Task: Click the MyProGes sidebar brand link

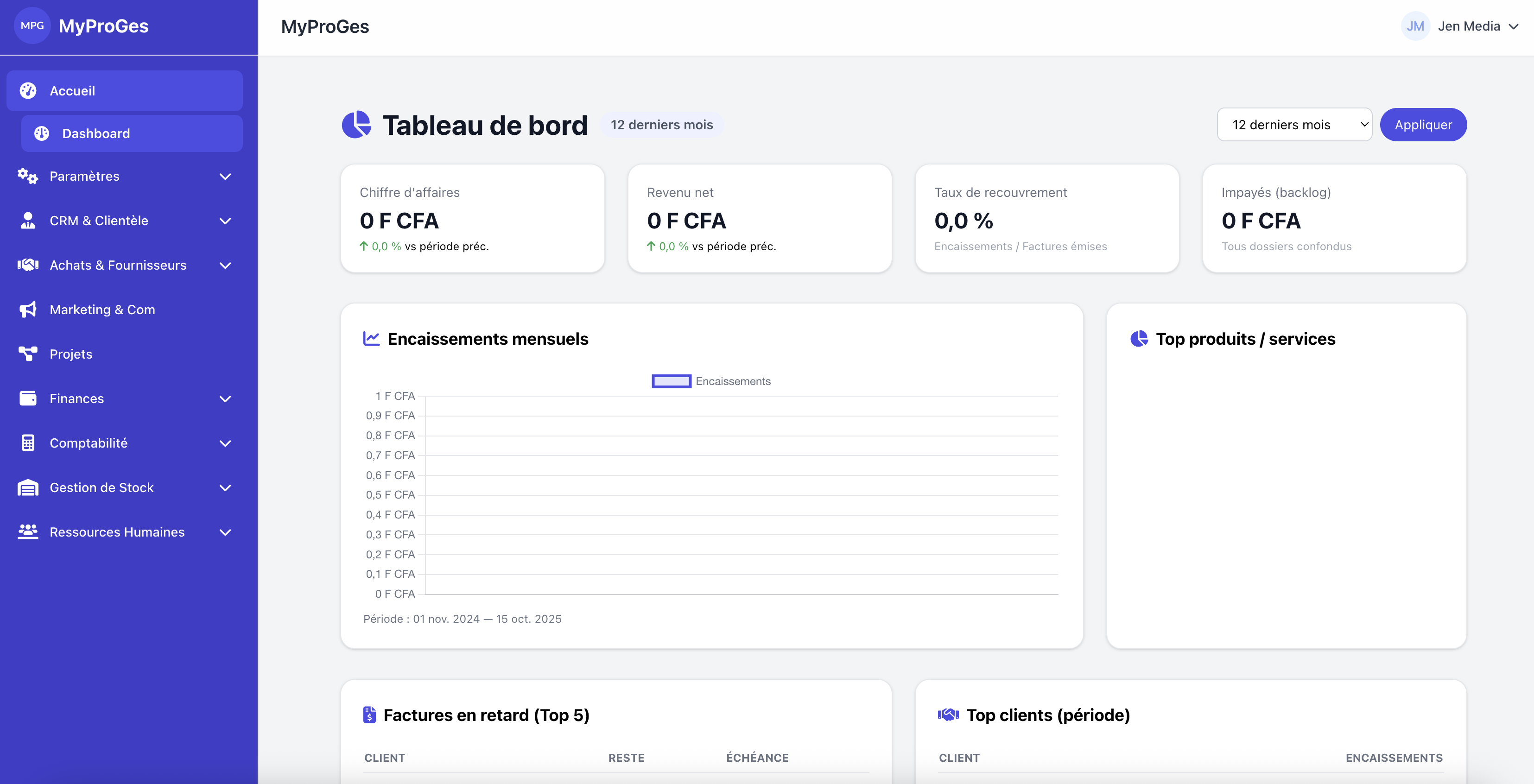Action: [x=104, y=26]
